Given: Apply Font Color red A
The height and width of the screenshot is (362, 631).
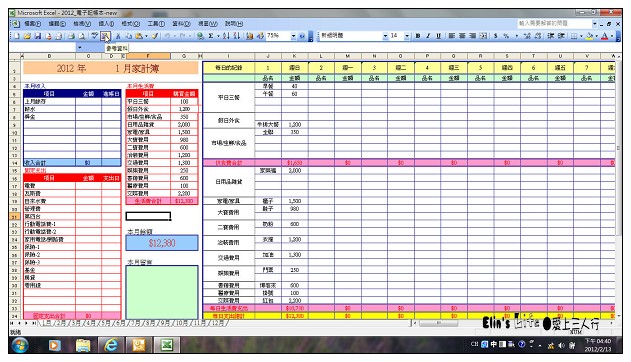Looking at the screenshot, I should click(604, 36).
